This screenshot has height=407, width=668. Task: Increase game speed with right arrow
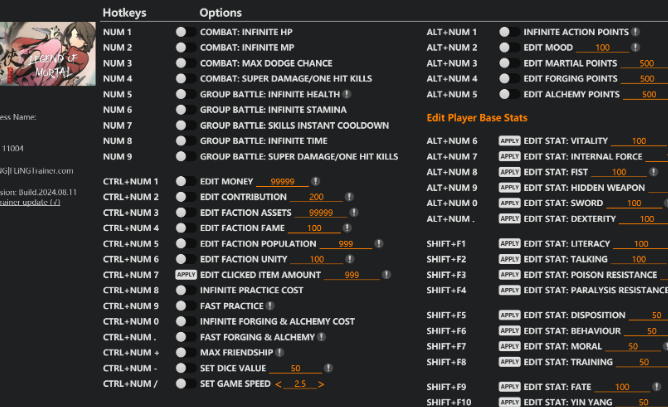point(322,384)
